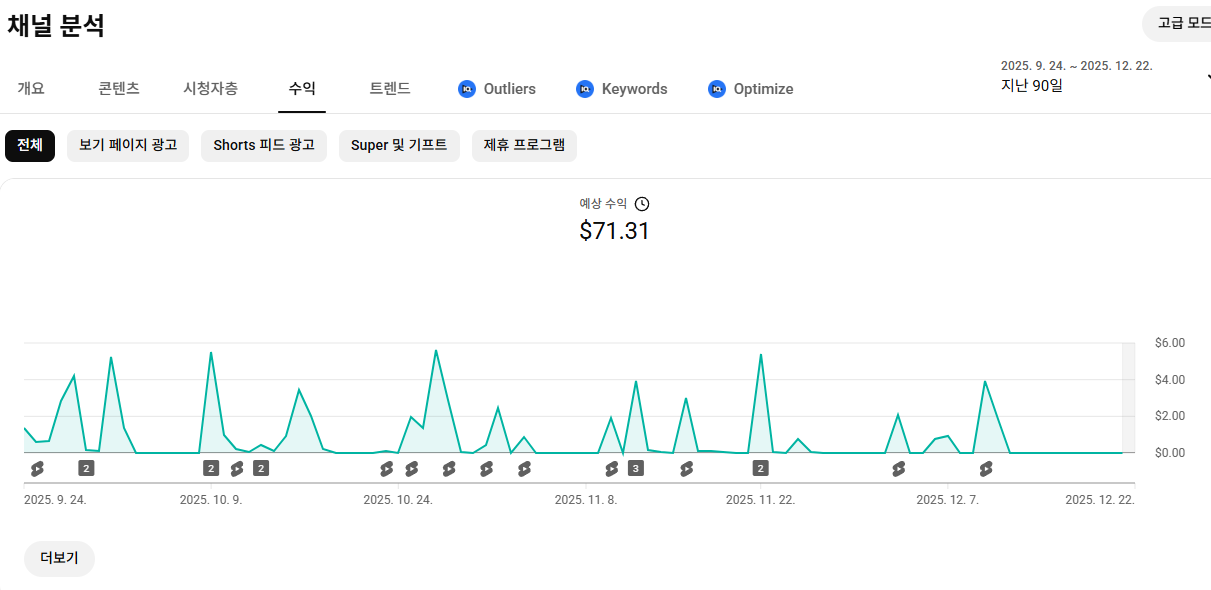The height and width of the screenshot is (590, 1211).
Task: Select the 제휴 프로그램 chip
Action: [x=524, y=145]
